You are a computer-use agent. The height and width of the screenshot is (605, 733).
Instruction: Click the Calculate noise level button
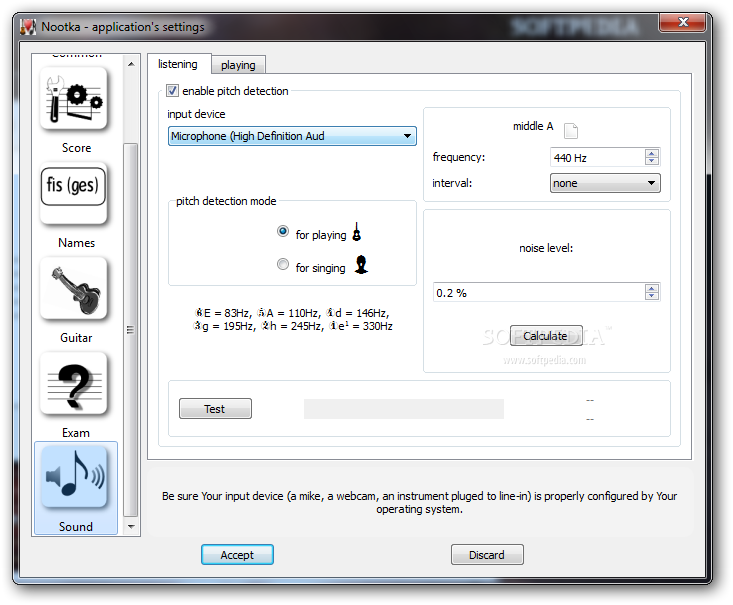(546, 336)
